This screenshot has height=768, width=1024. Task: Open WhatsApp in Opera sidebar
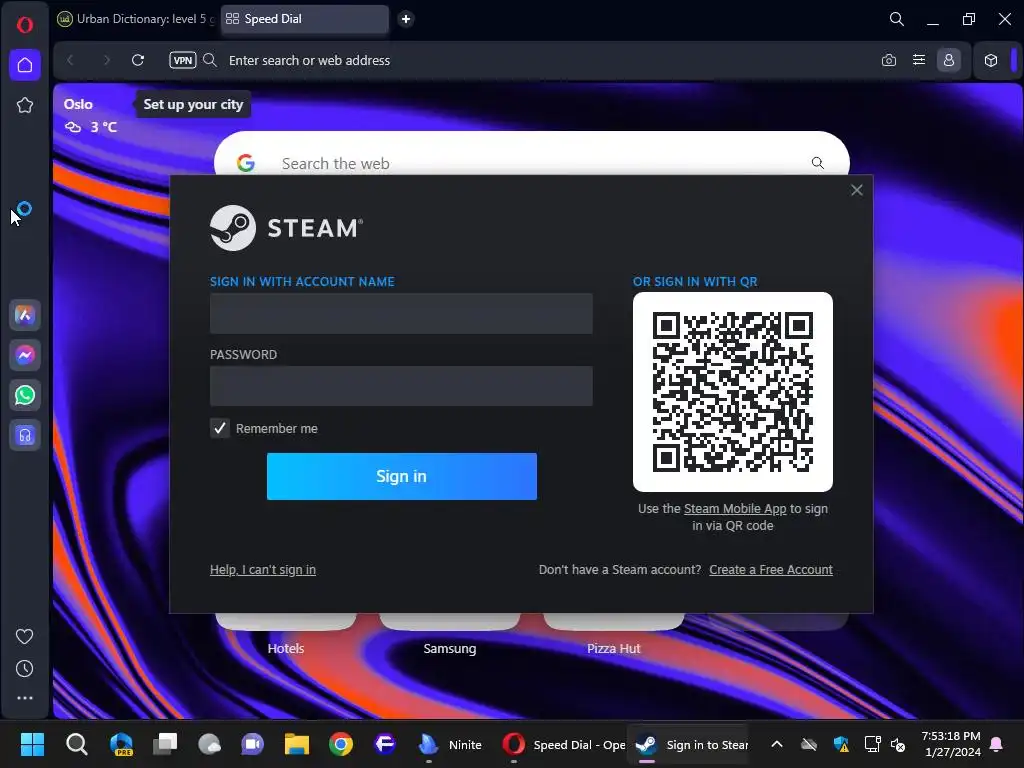tap(25, 395)
